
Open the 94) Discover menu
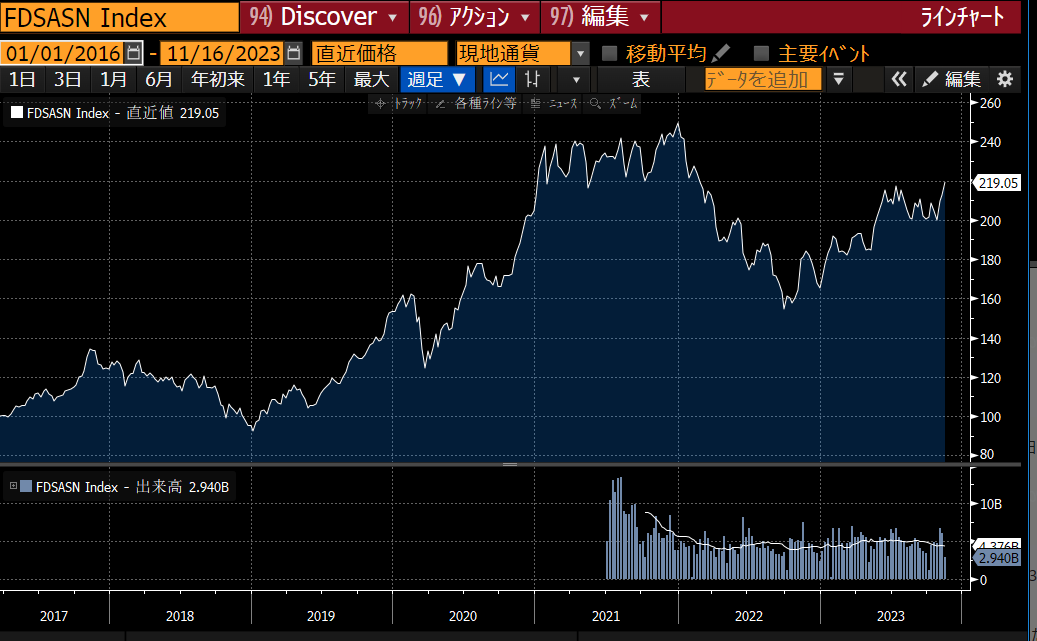tap(323, 17)
